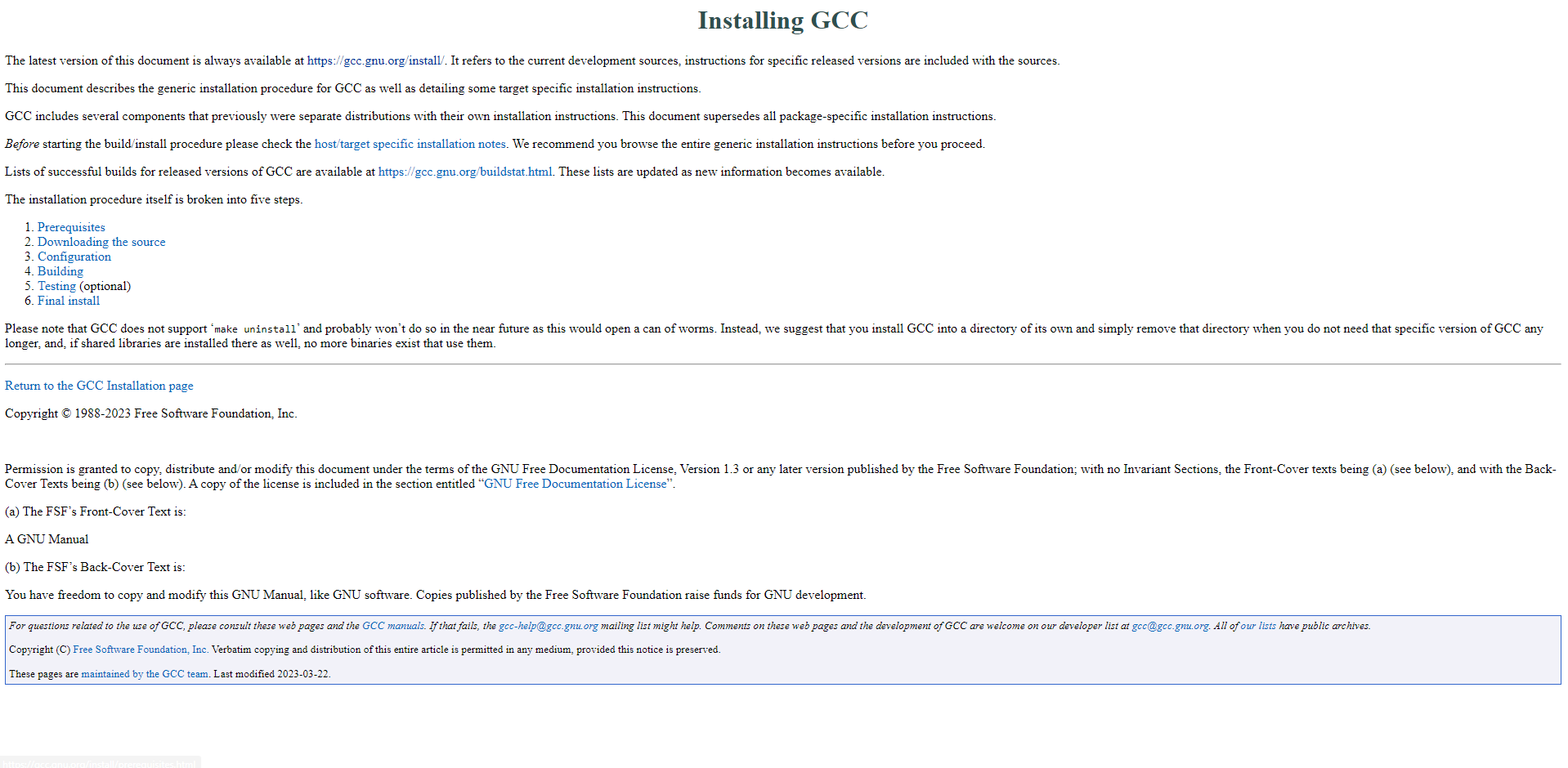Click the 'A GNU Manual' front-cover text

pos(47,539)
